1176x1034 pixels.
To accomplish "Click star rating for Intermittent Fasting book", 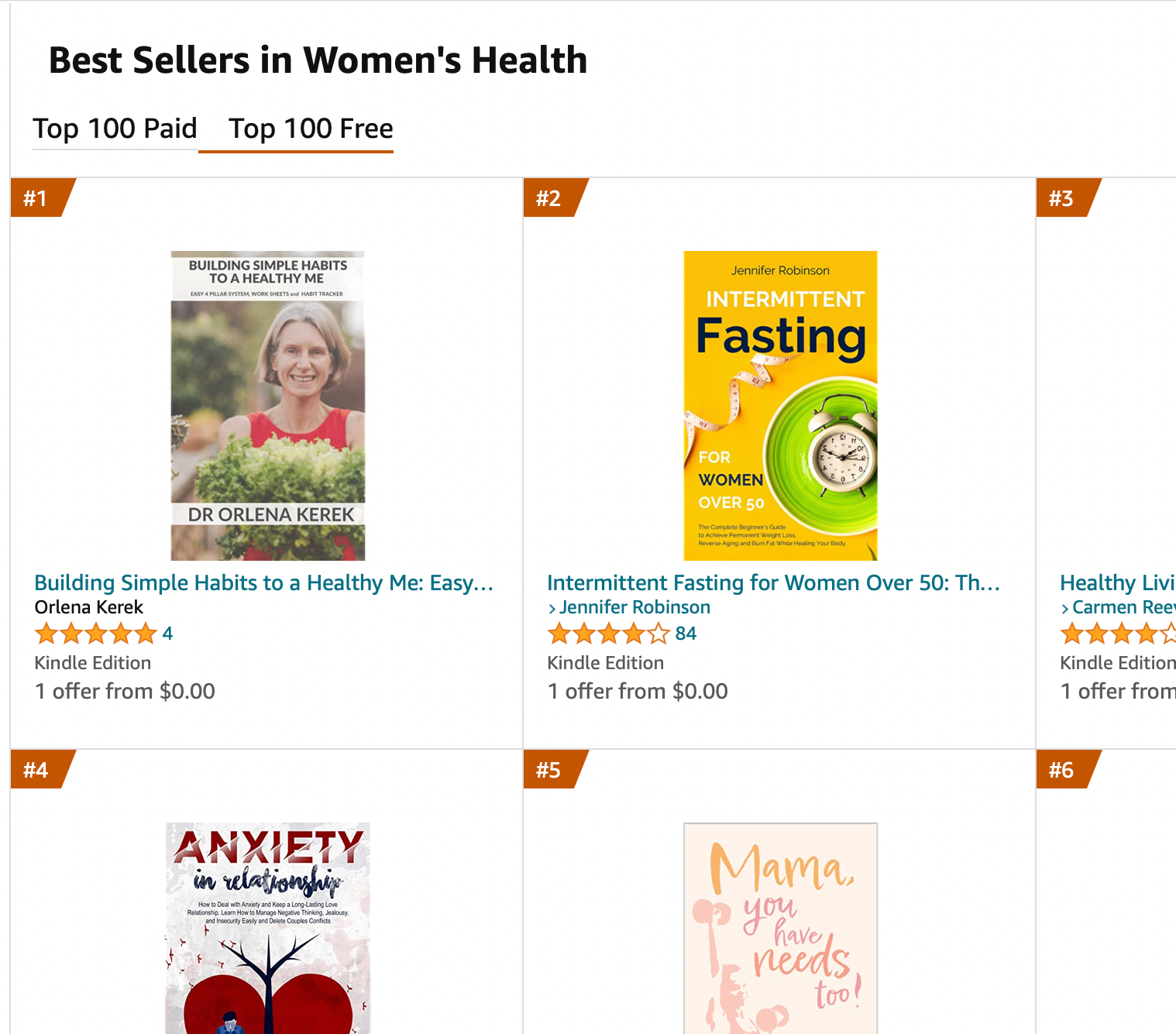I will coord(608,634).
